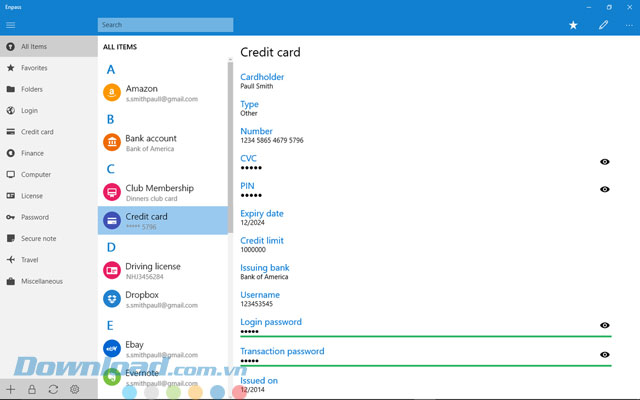Image resolution: width=640 pixels, height=400 pixels.
Task: Show the Transaction password
Action: (x=604, y=355)
